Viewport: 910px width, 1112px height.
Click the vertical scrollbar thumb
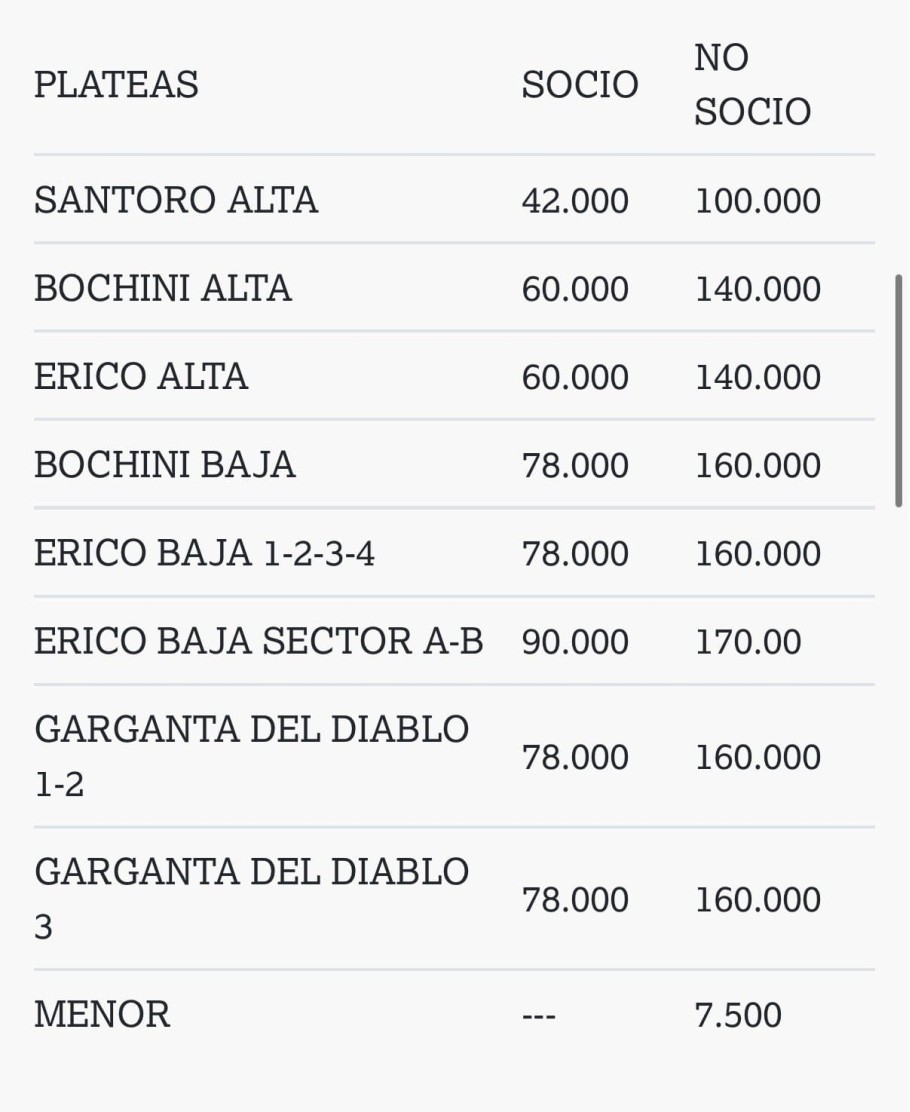coord(900,390)
